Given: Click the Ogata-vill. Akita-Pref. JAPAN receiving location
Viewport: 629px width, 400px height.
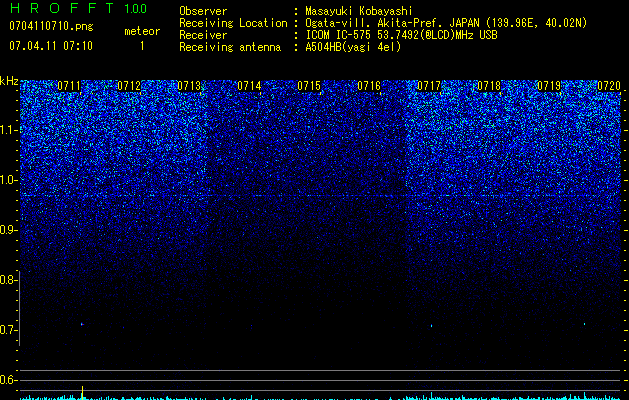Looking at the screenshot, I should 446,23.
